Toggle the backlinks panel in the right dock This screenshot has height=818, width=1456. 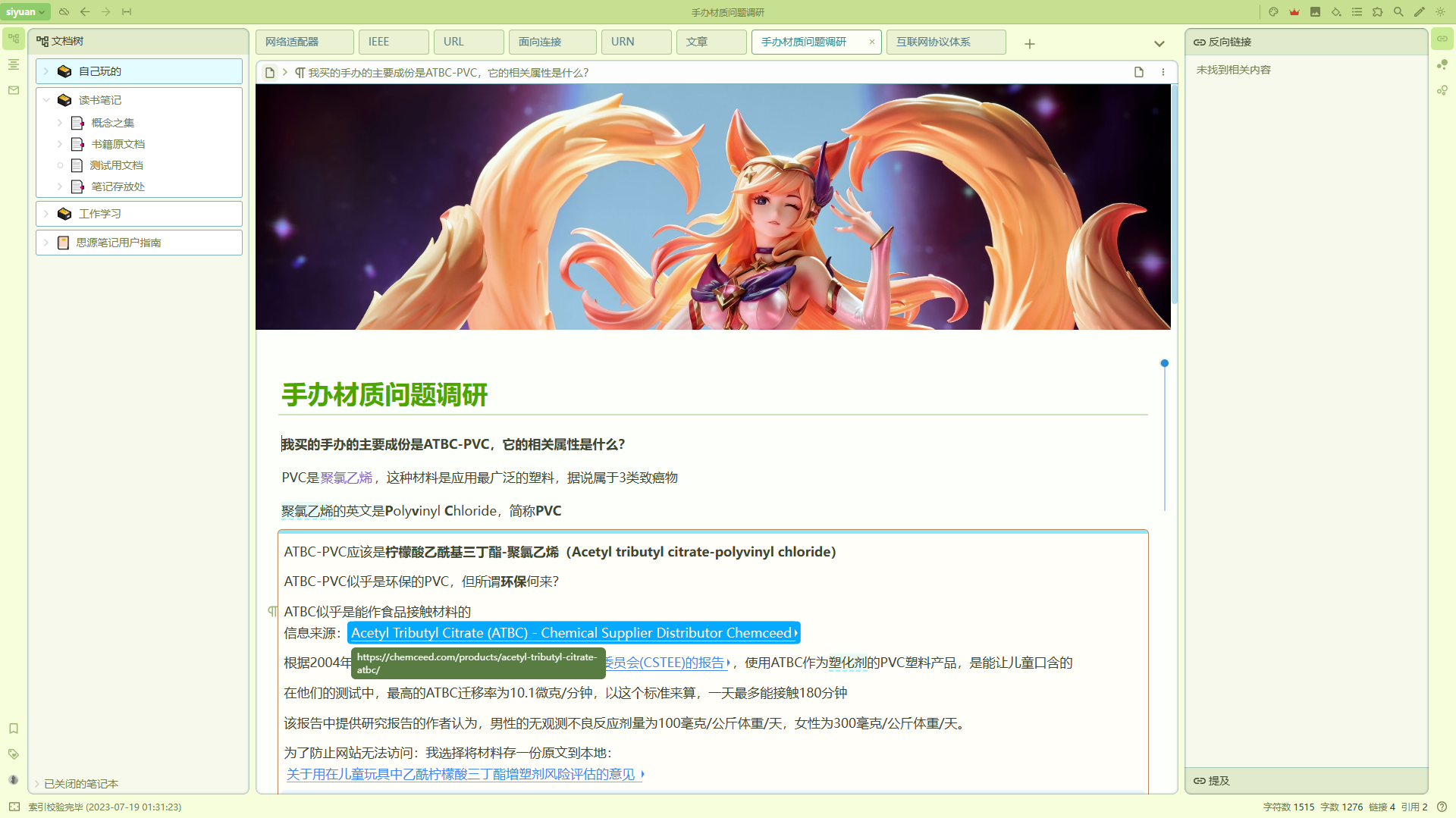click(1442, 39)
